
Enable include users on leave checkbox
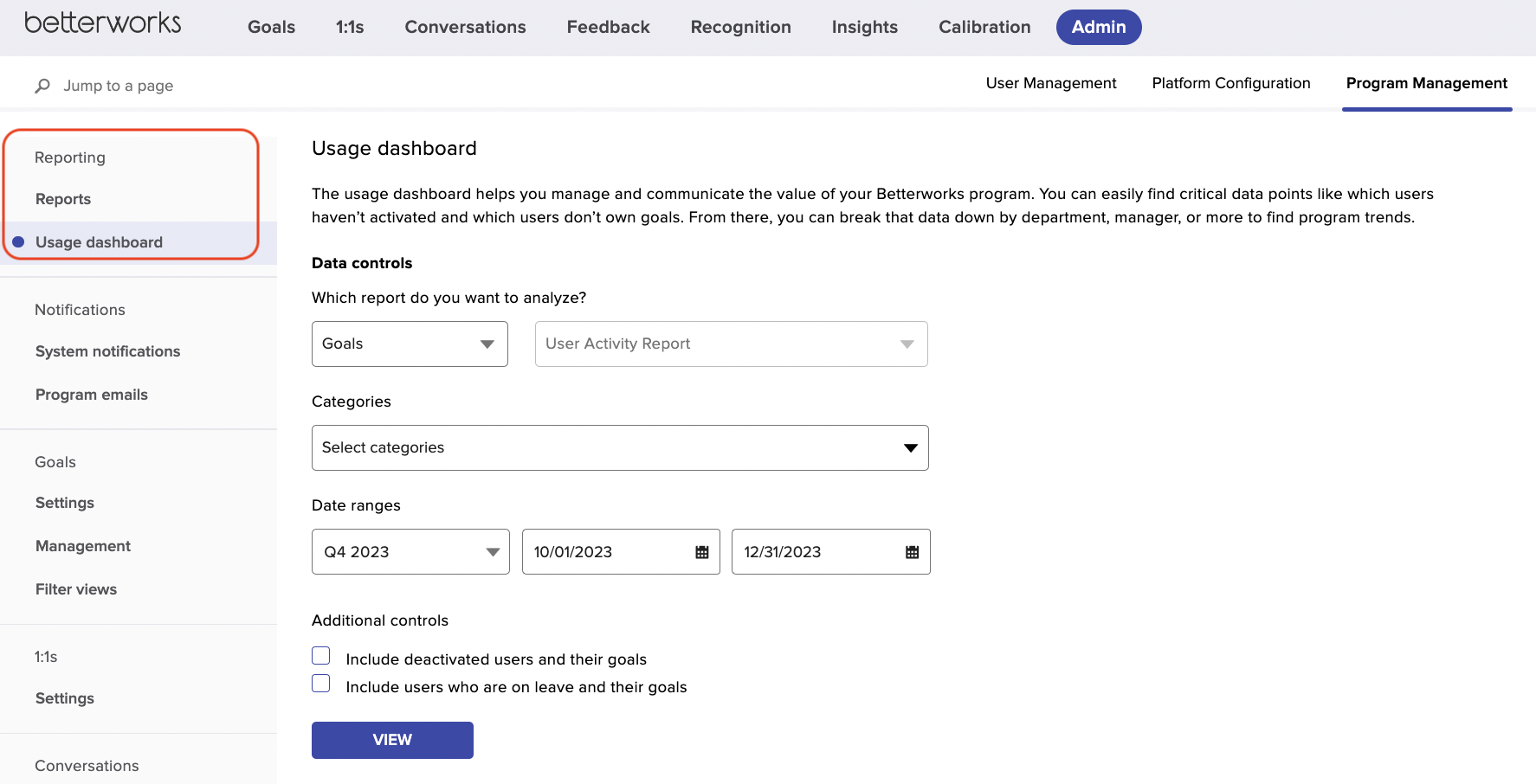point(321,684)
